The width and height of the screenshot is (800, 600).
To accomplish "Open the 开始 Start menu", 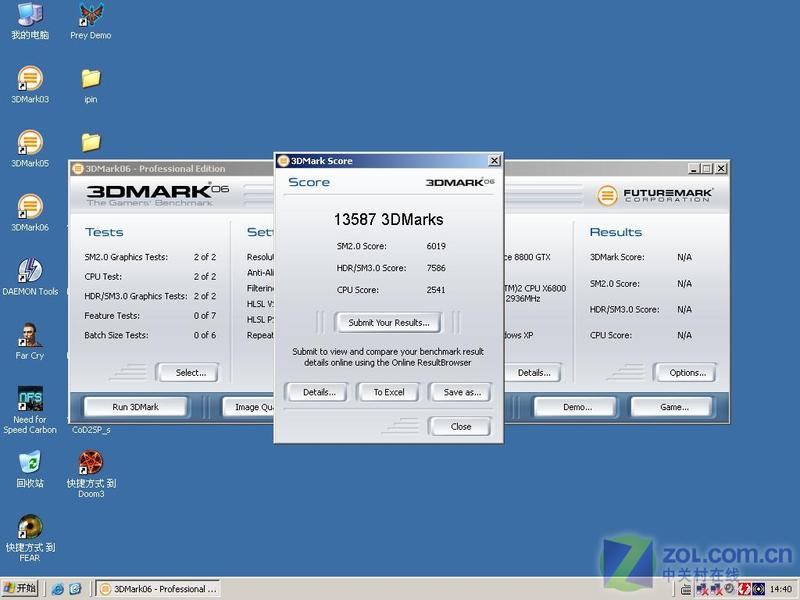I will [x=20, y=589].
